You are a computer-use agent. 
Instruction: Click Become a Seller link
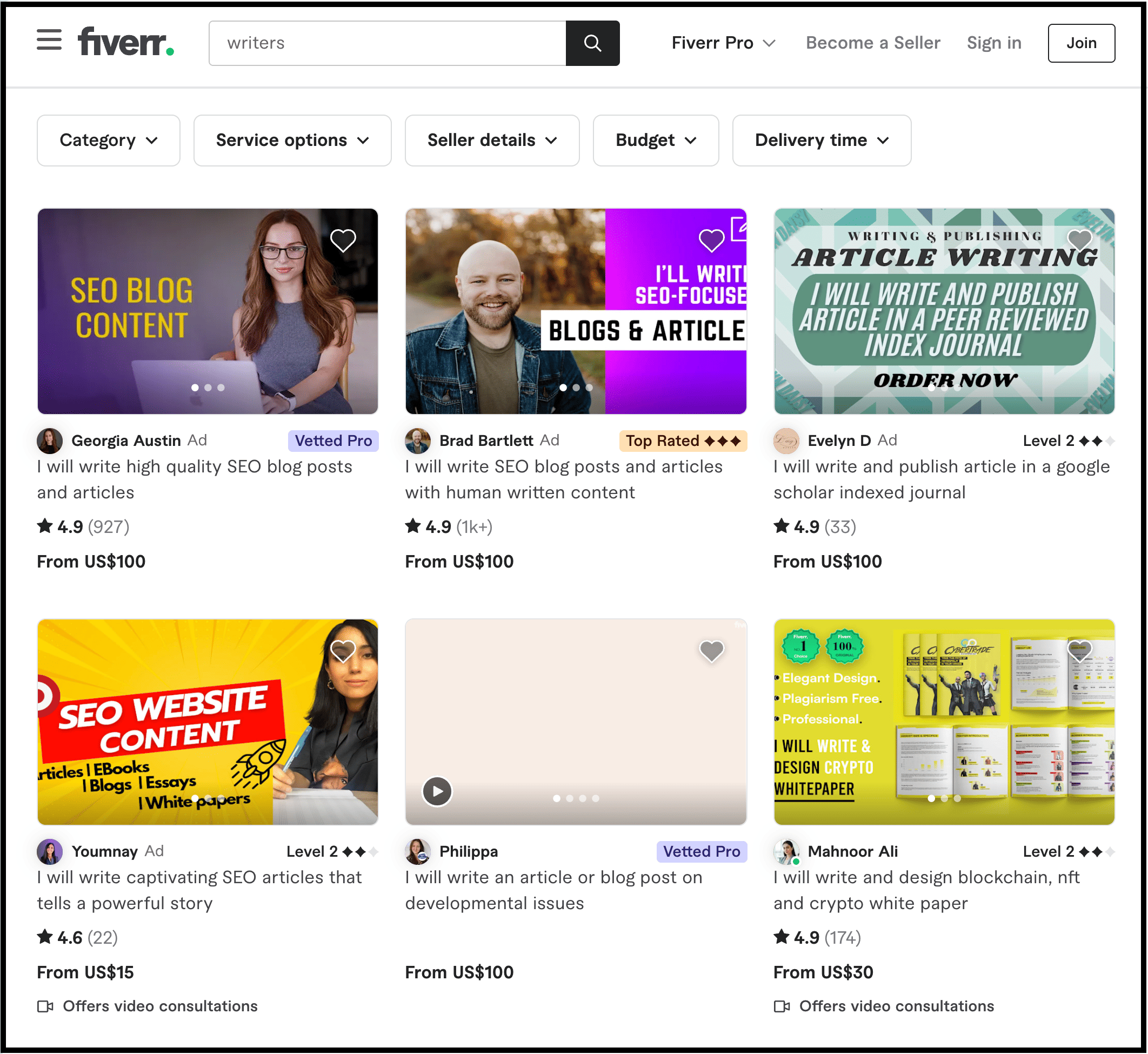pyautogui.click(x=872, y=43)
